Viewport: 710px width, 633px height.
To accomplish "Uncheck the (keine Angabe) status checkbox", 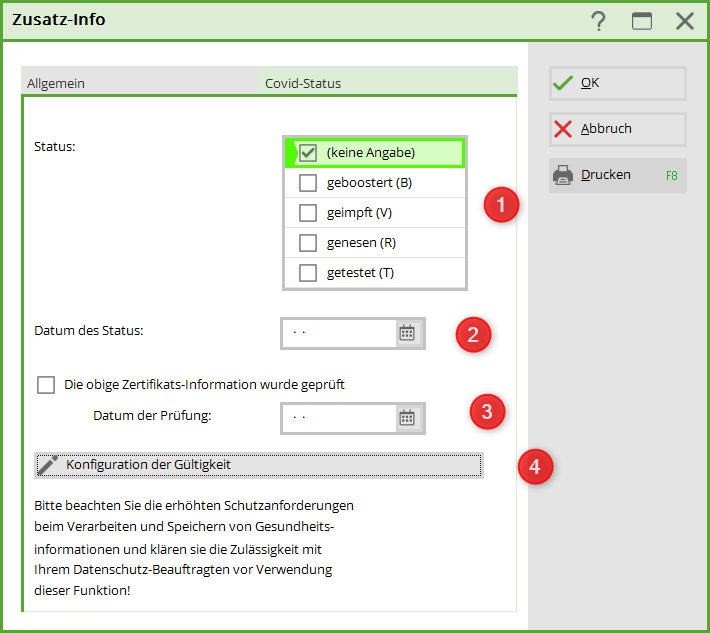I will pyautogui.click(x=308, y=153).
